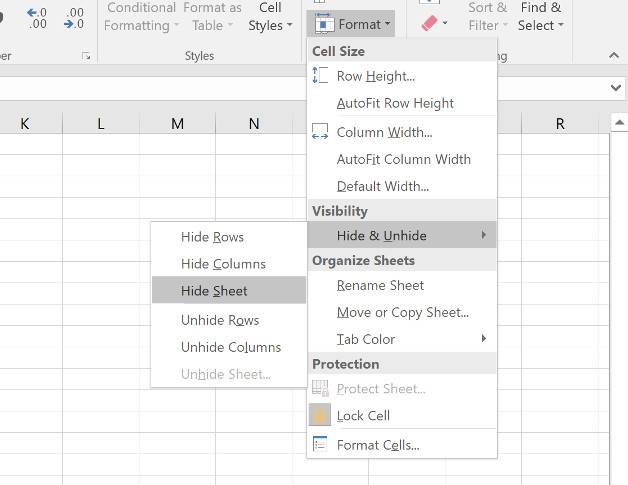Expand the Clear button dropdown arrow
This screenshot has height=485, width=628.
[445, 23]
